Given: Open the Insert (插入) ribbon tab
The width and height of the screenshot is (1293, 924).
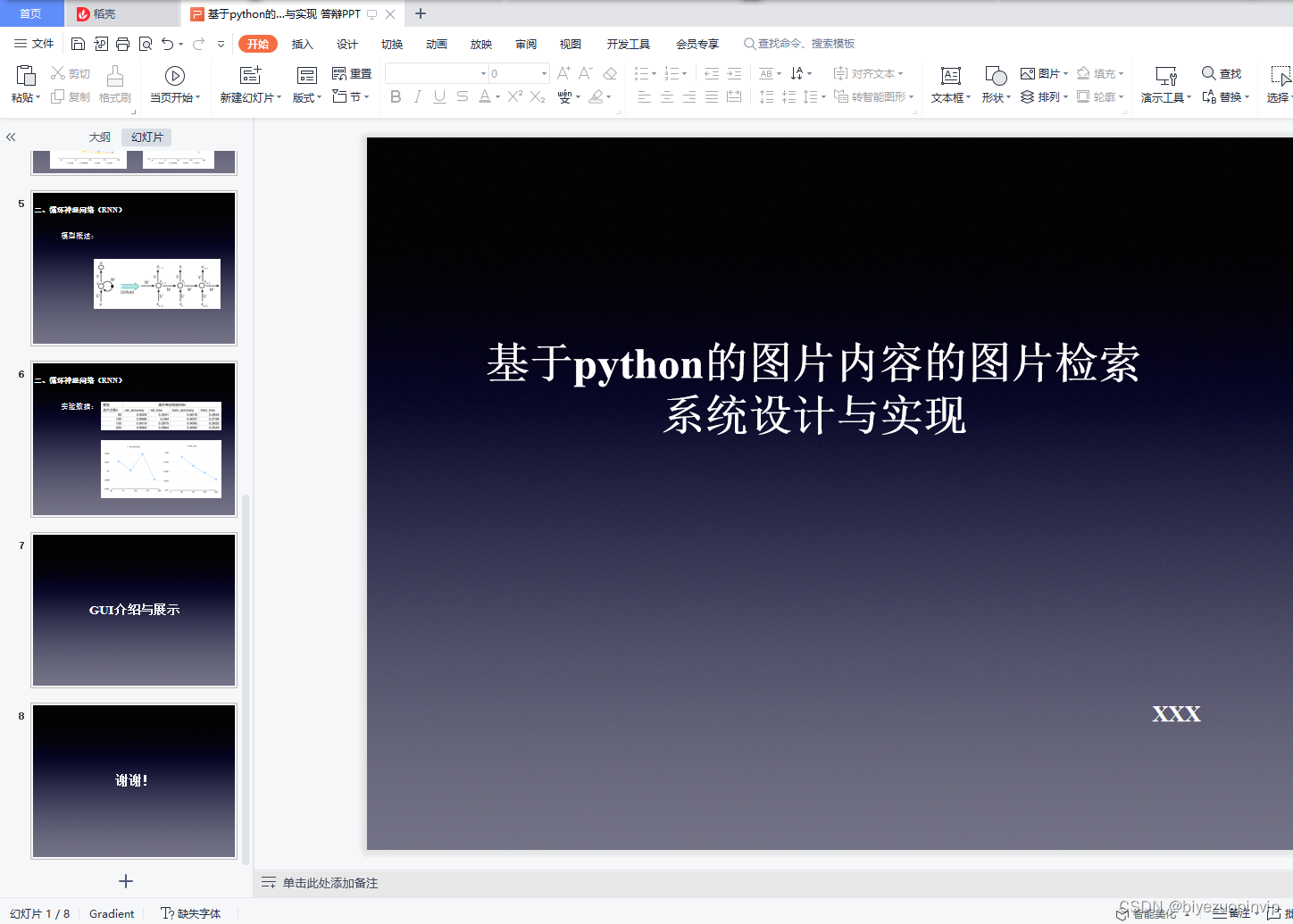Looking at the screenshot, I should click(303, 44).
